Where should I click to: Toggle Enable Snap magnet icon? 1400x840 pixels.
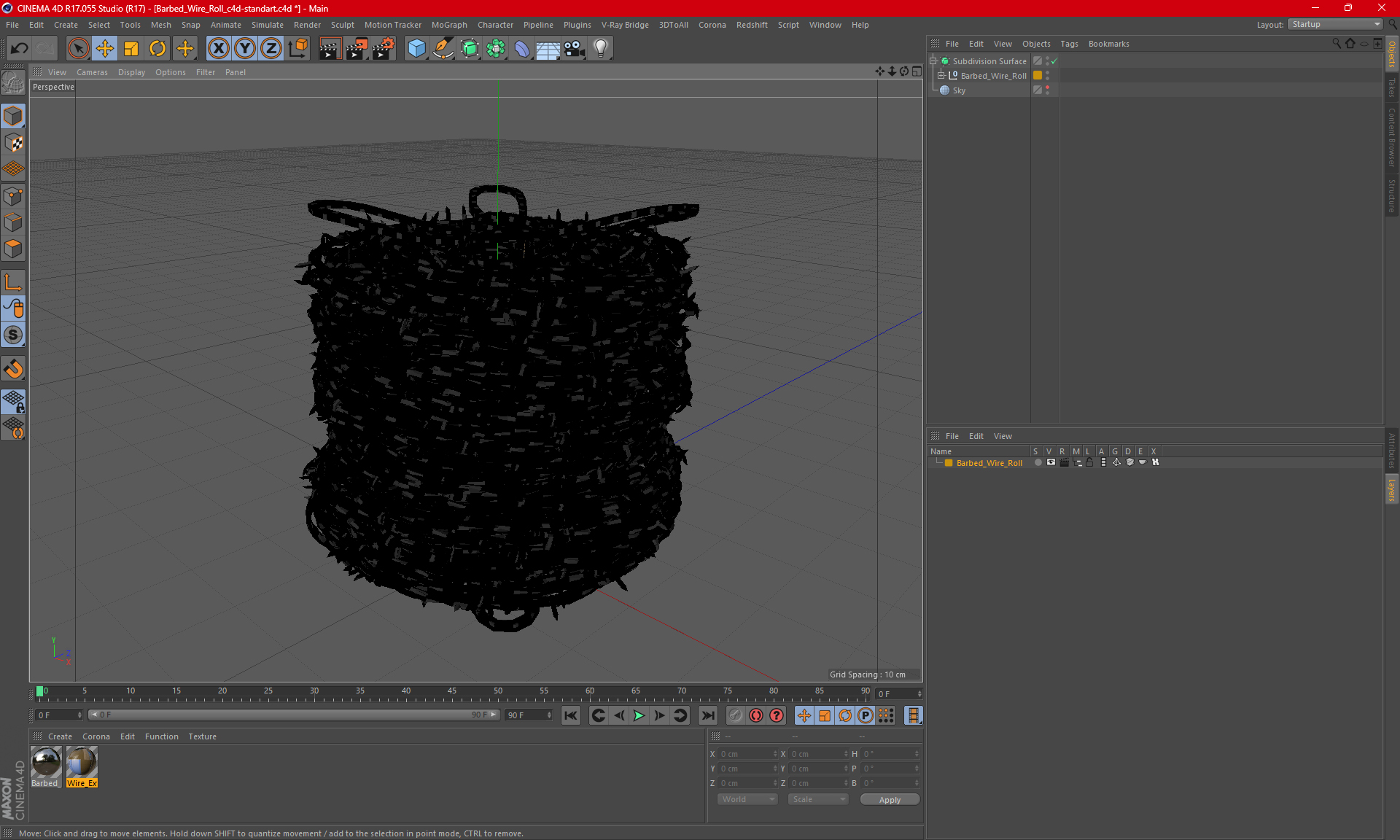pos(13,369)
